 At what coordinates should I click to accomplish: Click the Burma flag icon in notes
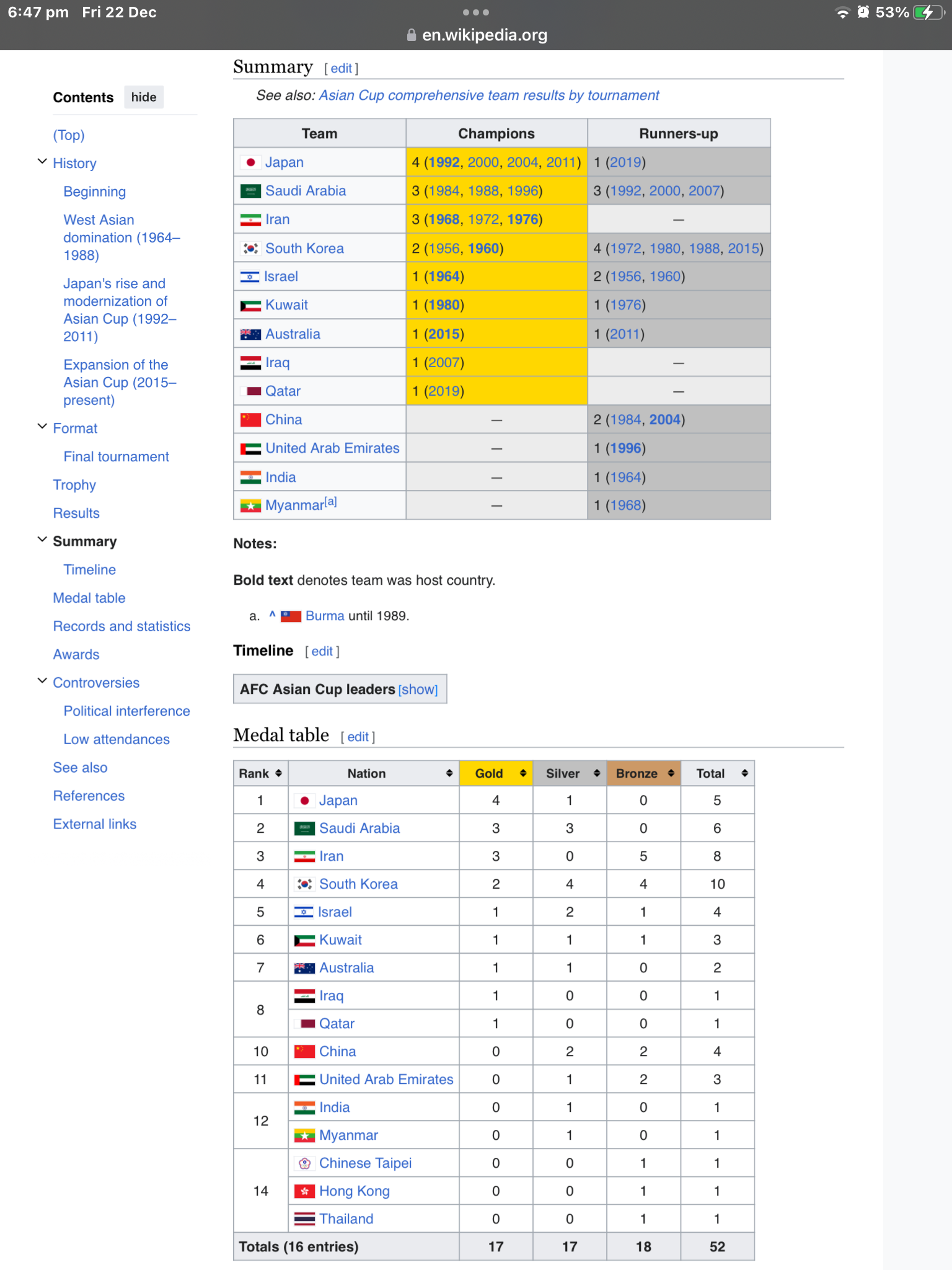(291, 616)
